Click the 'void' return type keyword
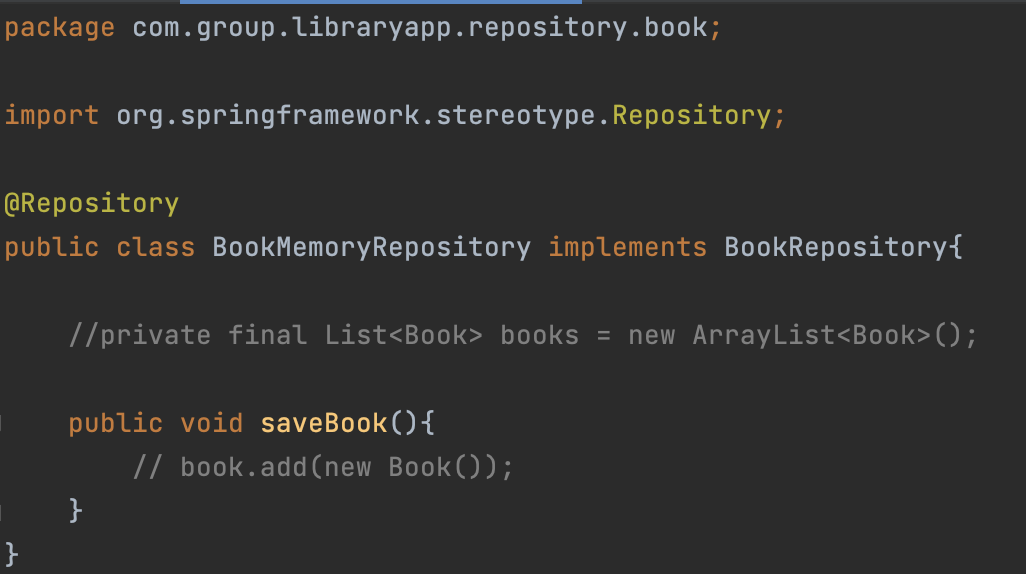1026x574 pixels. (212, 423)
